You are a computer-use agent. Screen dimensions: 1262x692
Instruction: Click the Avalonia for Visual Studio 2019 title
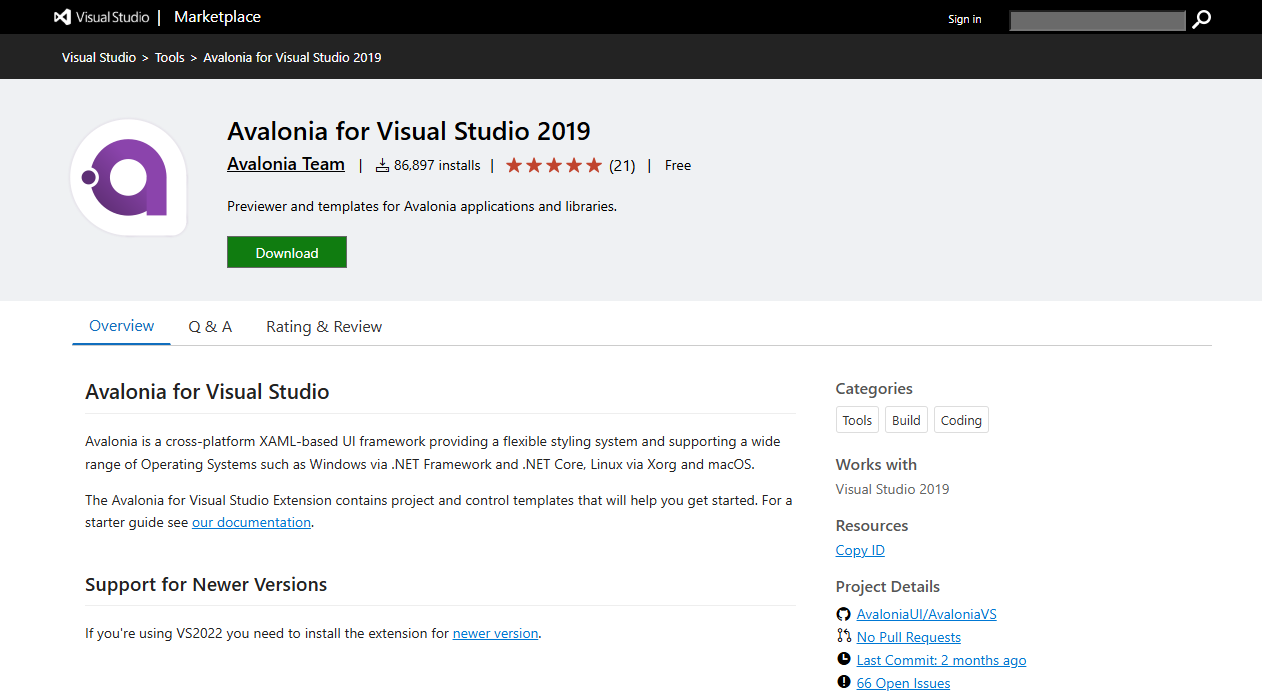tap(409, 131)
